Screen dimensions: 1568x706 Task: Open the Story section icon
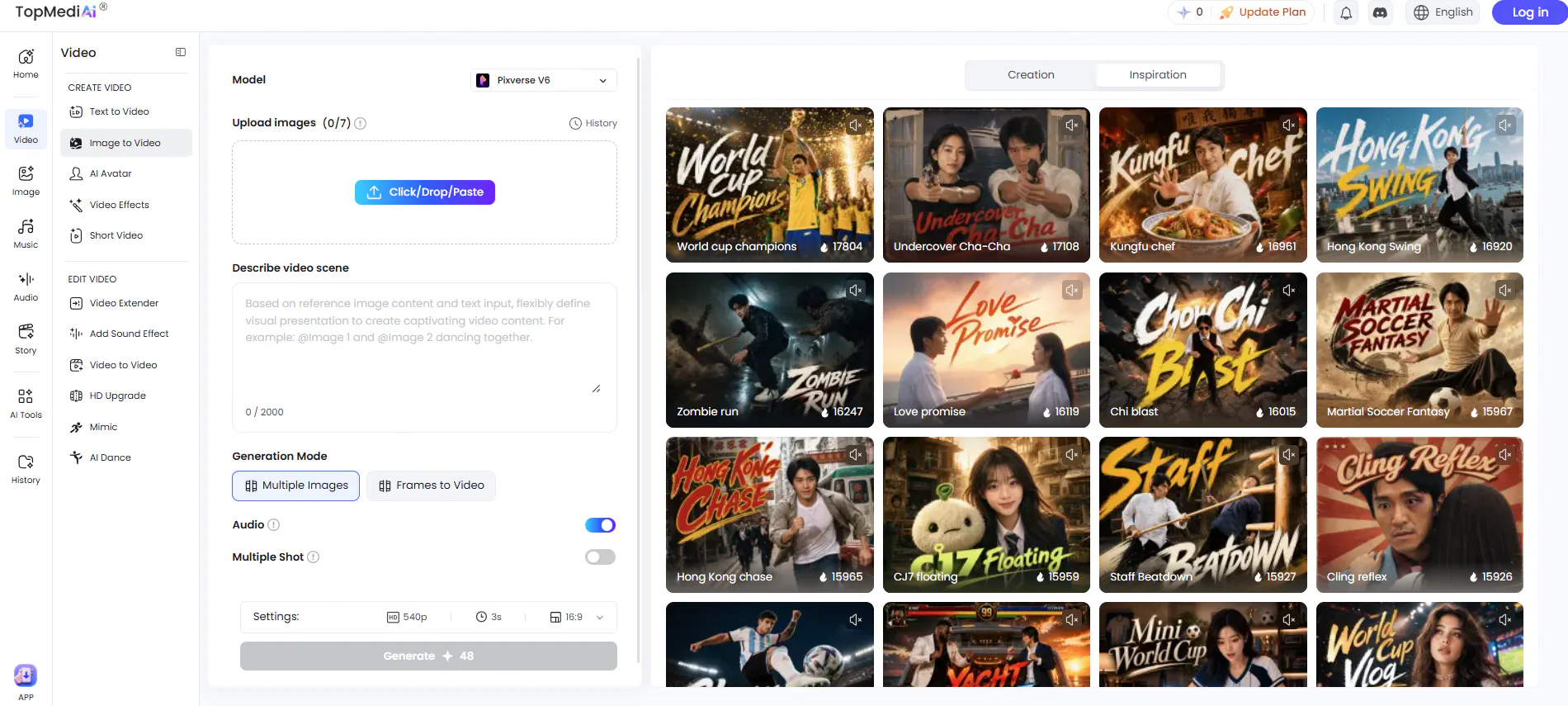click(26, 339)
